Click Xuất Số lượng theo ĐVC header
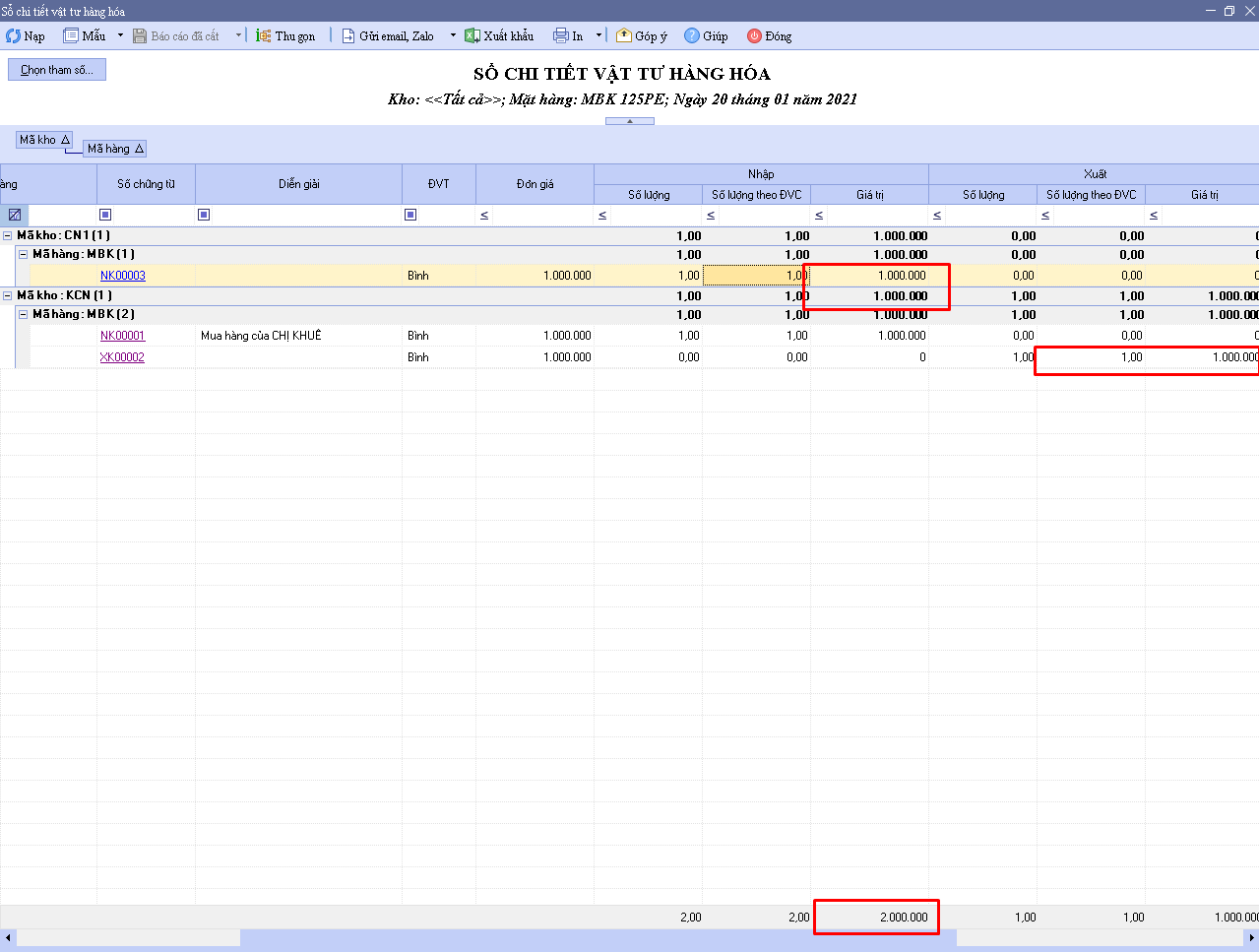The width and height of the screenshot is (1259, 952). pyautogui.click(x=1091, y=195)
